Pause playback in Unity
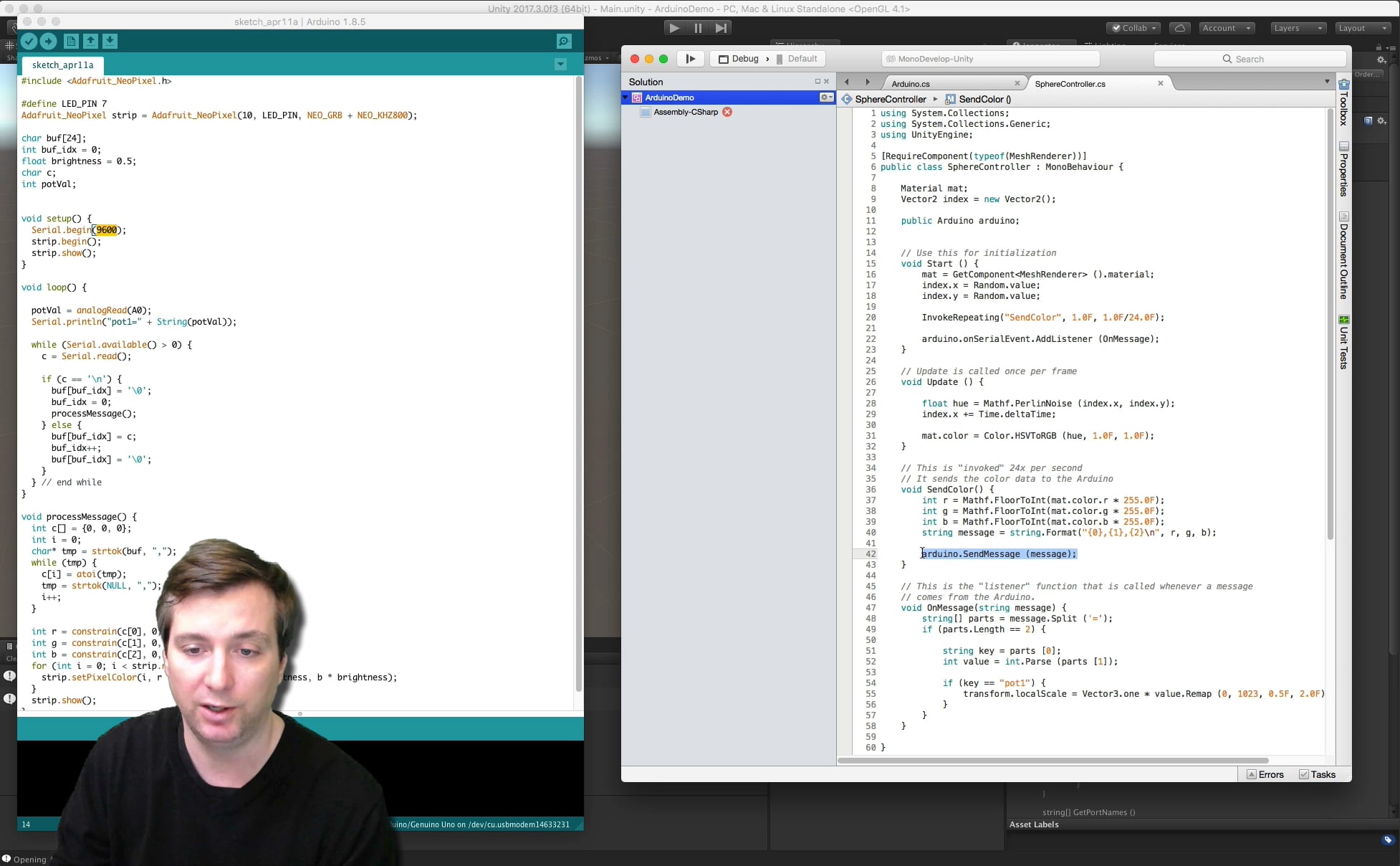 pyautogui.click(x=697, y=28)
